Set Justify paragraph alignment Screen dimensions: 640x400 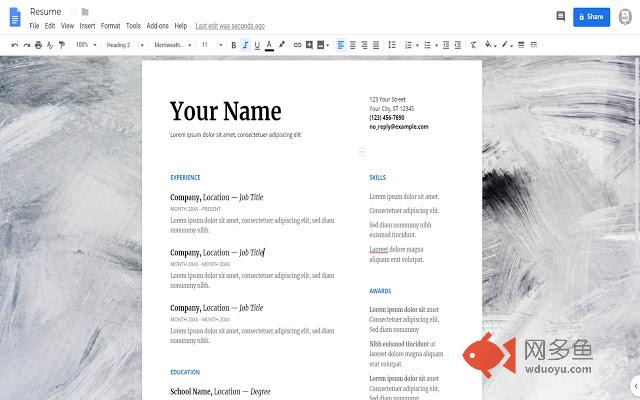click(x=376, y=45)
